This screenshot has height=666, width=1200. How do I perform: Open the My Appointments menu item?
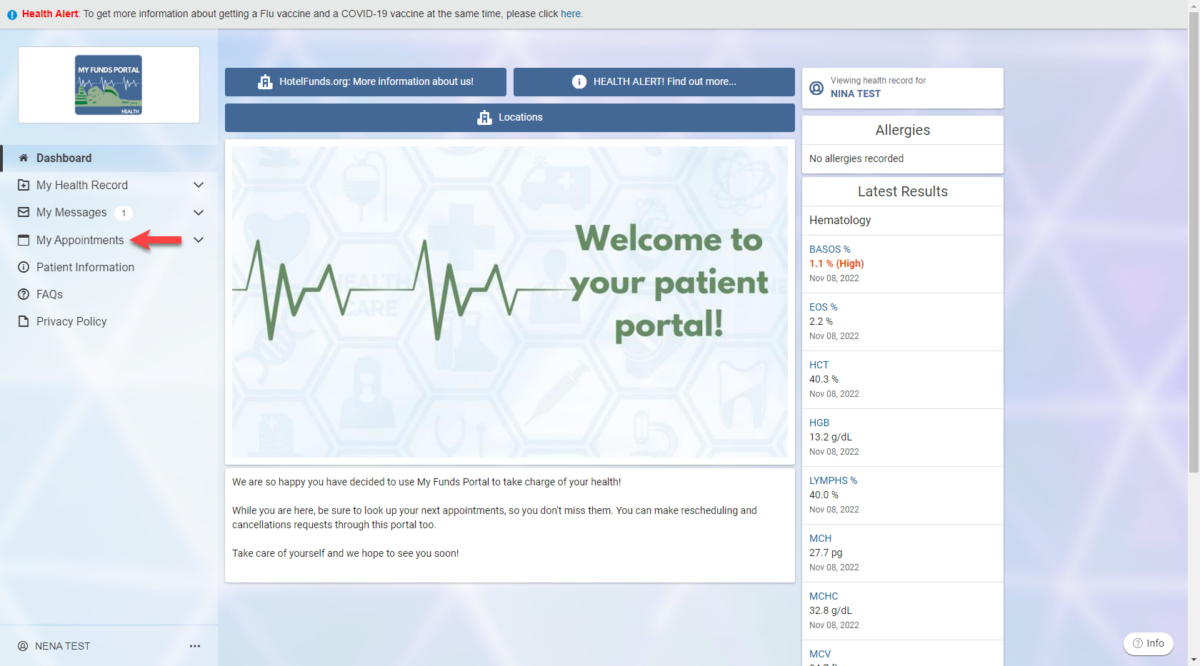click(x=80, y=240)
